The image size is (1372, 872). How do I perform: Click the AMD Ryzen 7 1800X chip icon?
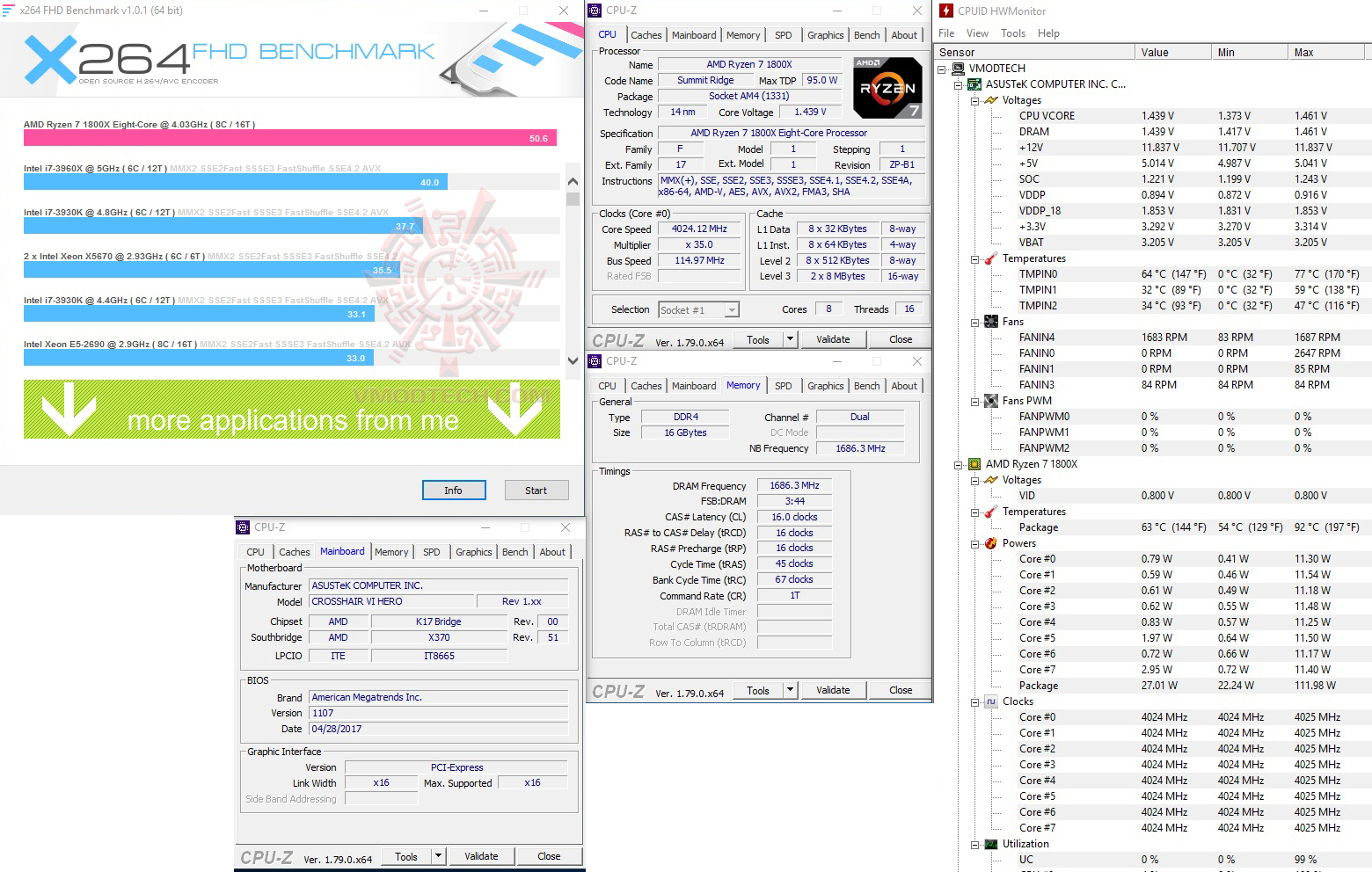point(974,464)
